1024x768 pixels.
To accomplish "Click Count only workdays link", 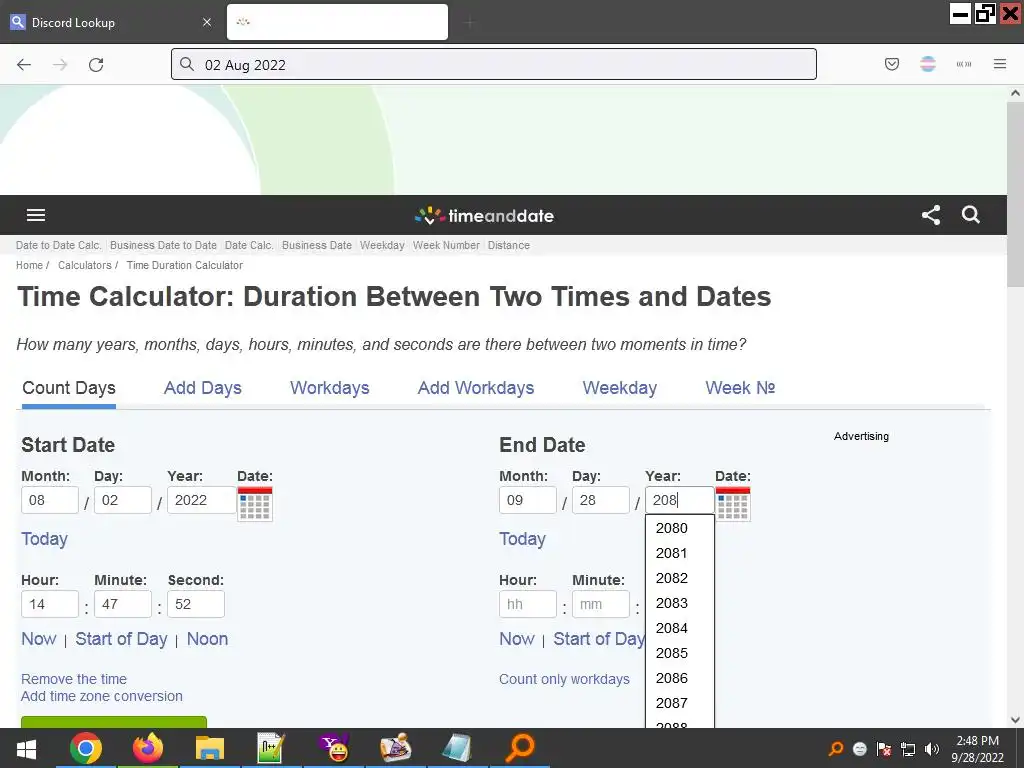I will click(564, 679).
